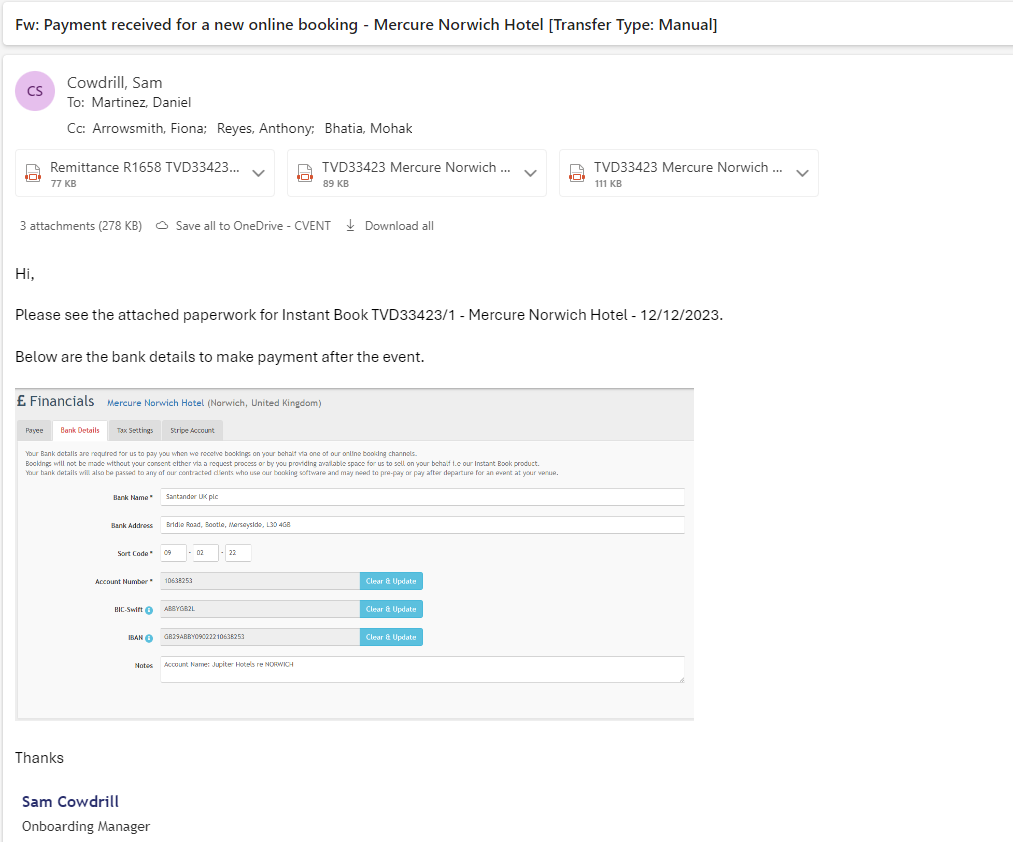Viewport: 1013px width, 842px height.
Task: Click the Sam Cowdrill signature name
Action: 70,801
